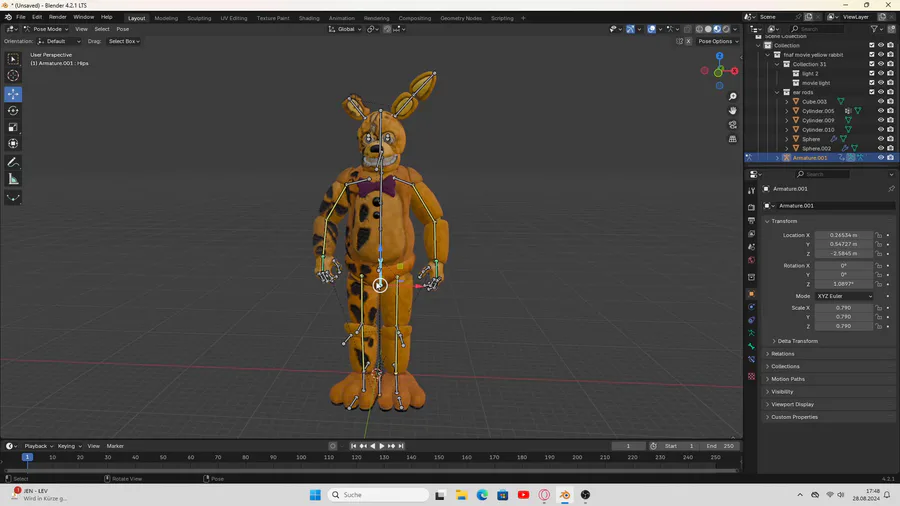The width and height of the screenshot is (900, 506).
Task: Toggle camera view icon in viewport
Action: click(x=732, y=124)
